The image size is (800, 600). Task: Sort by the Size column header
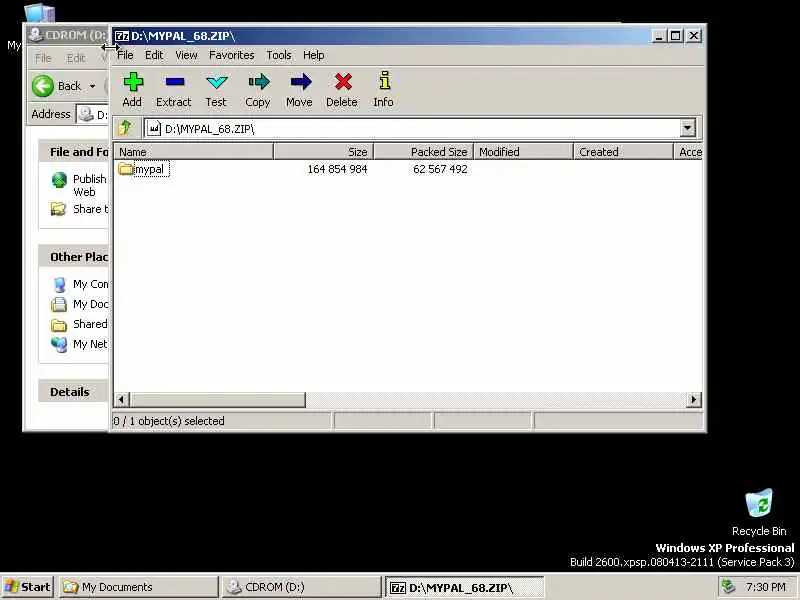click(x=323, y=152)
